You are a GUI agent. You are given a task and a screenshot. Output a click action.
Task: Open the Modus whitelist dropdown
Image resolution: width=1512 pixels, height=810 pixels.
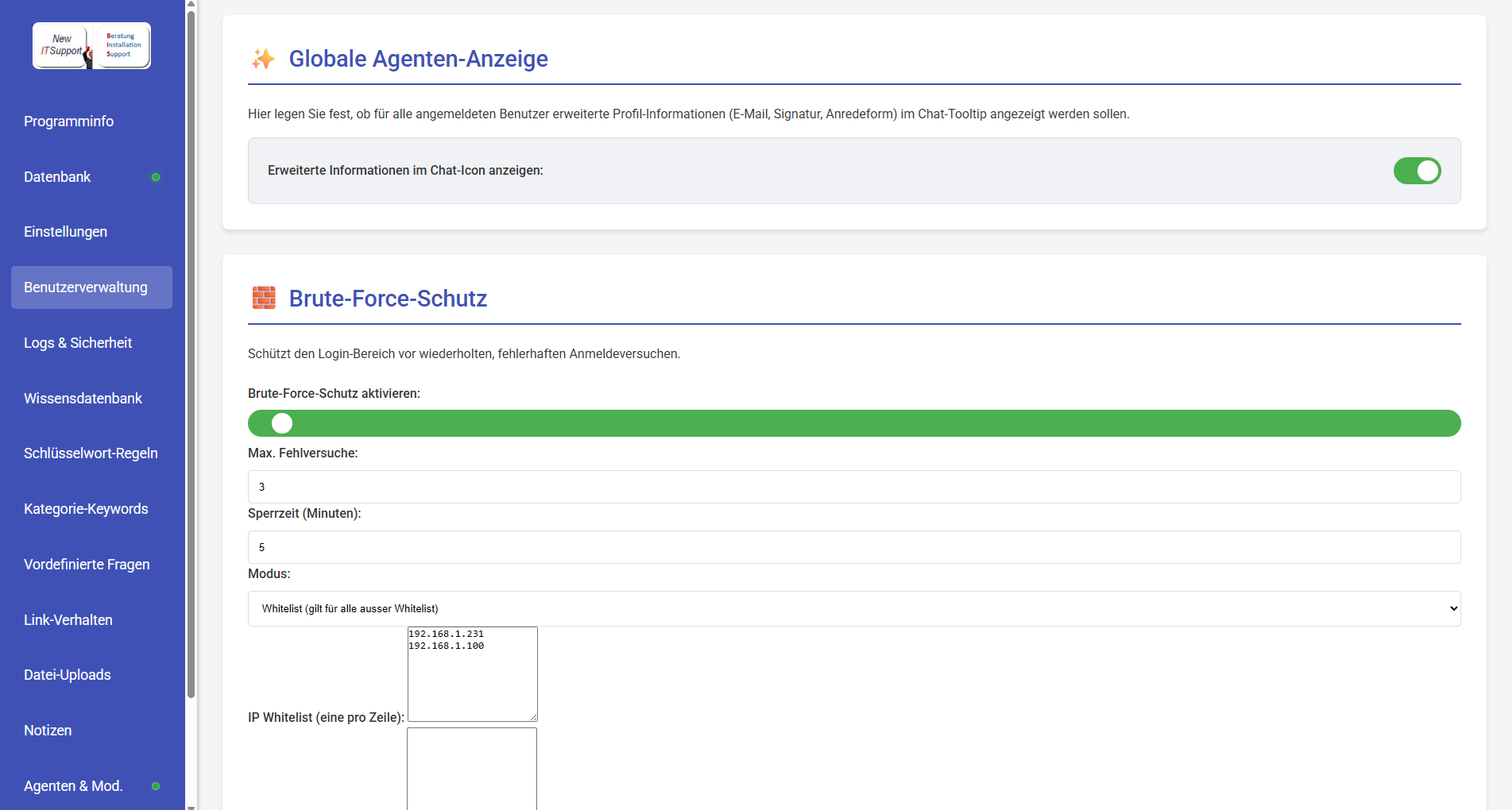[853, 608]
